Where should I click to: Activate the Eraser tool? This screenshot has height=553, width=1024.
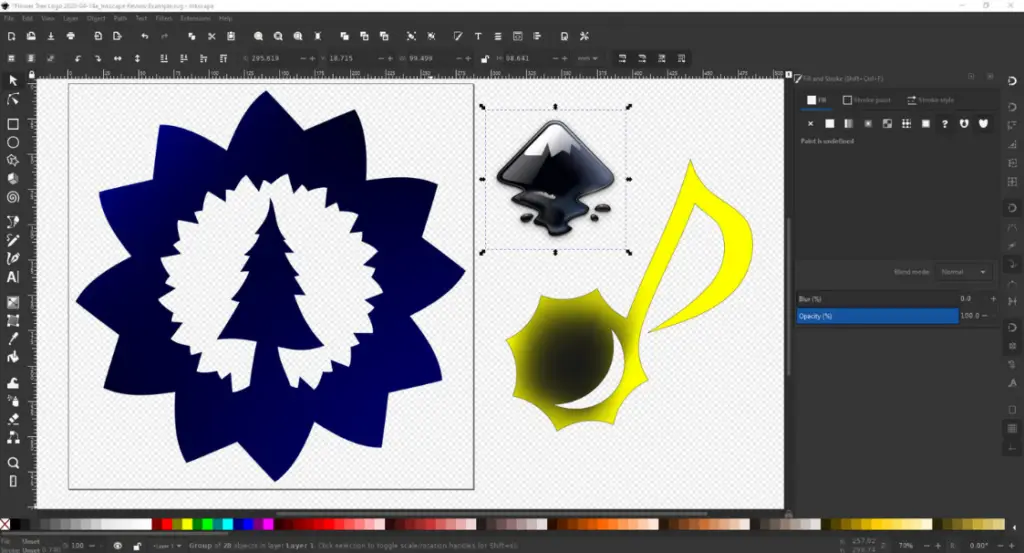(x=12, y=419)
